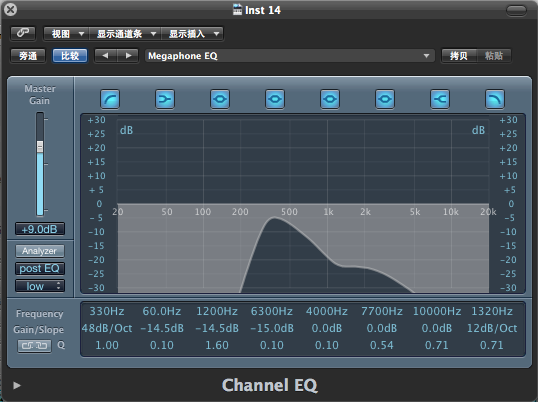The image size is (538, 402).
Task: Click the -14.5dB gain under 60.0Hz
Action: pos(162,328)
